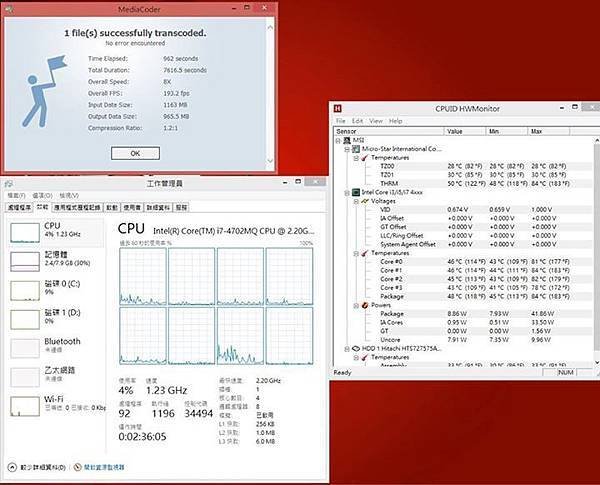Click thermometer icon of Micro-Star Temperatures node
Screen dimensions: 600x485
coord(365,158)
